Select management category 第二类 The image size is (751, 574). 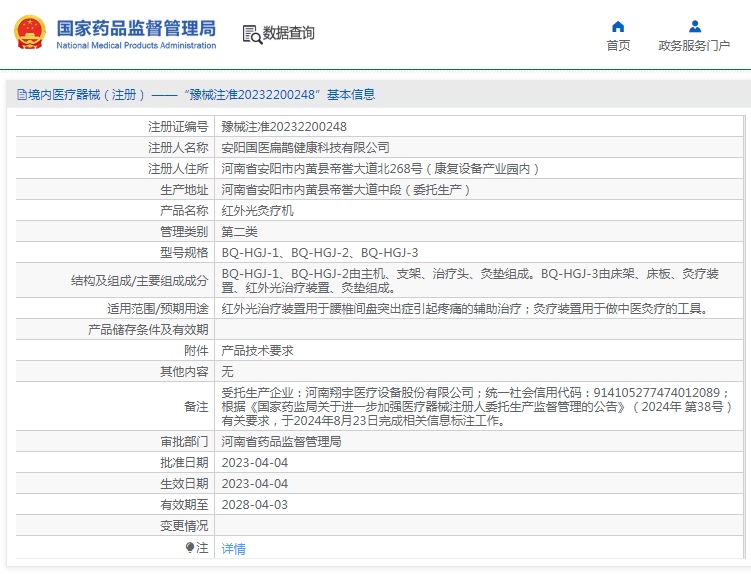point(239,232)
